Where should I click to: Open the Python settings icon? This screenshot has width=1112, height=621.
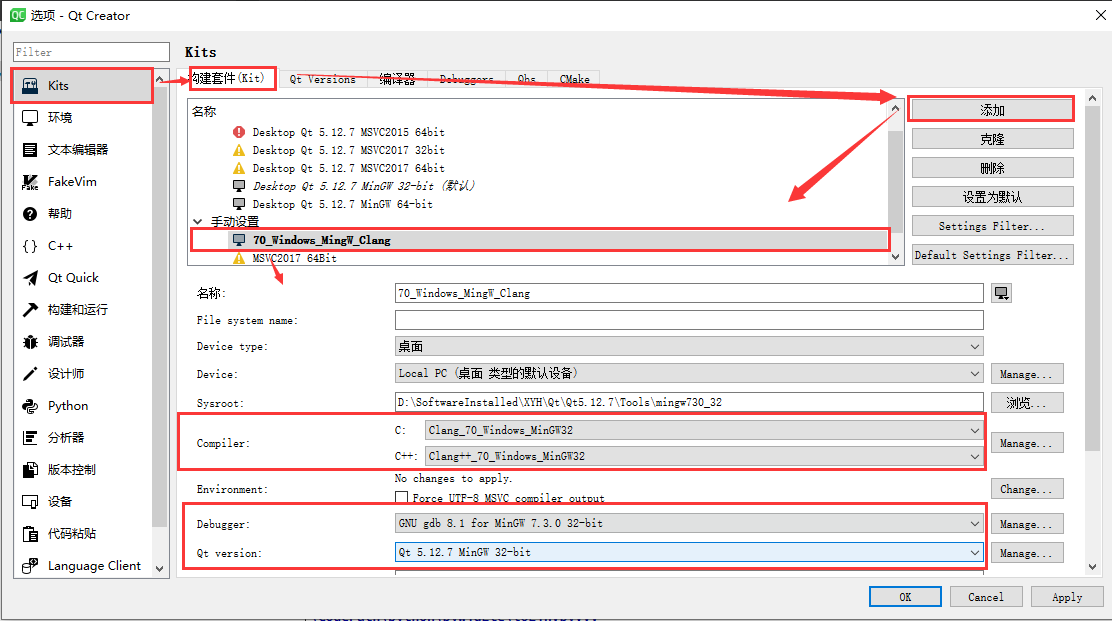30,405
